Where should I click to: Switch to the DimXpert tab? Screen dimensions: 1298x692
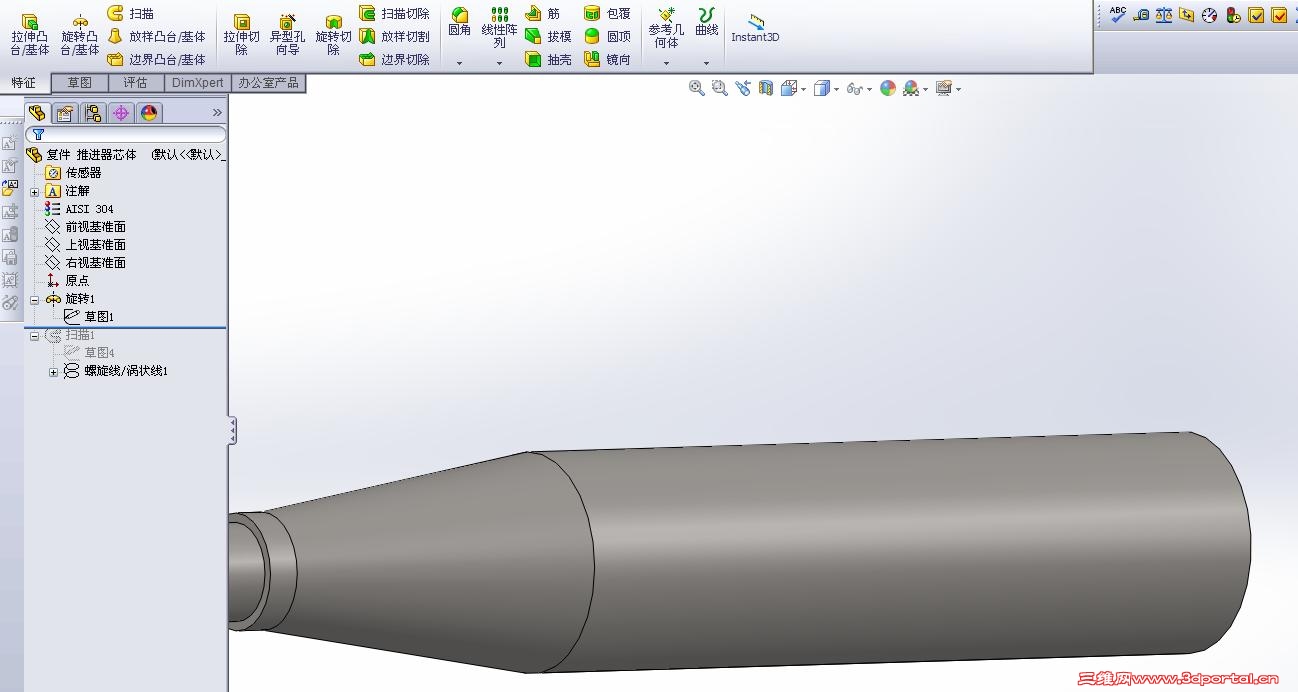pos(198,83)
